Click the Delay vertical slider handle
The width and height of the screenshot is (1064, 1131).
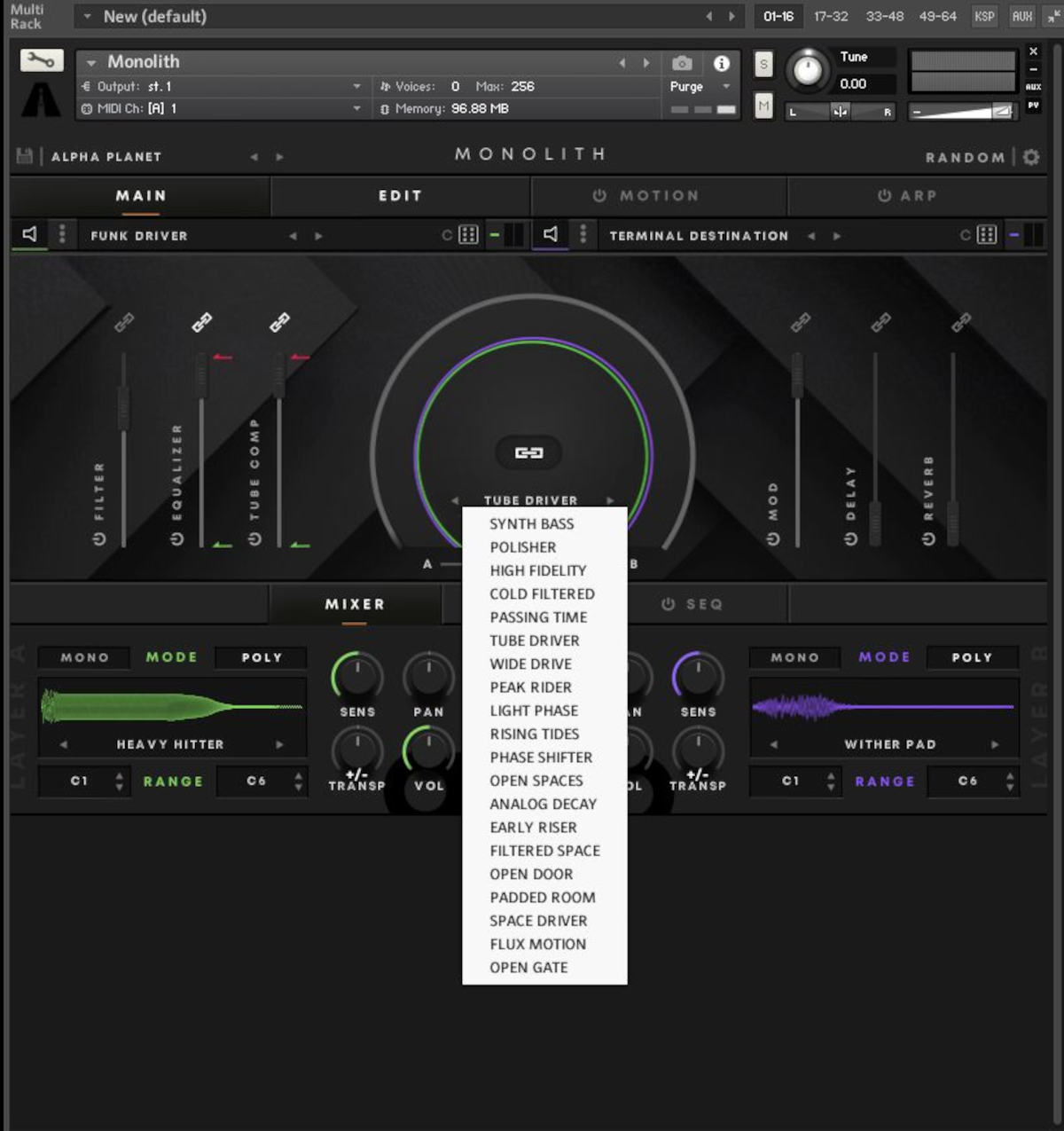(x=875, y=522)
